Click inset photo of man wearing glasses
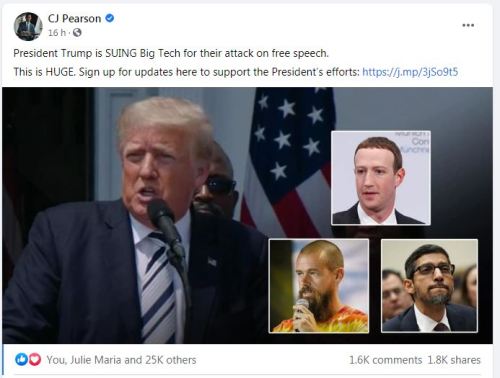 (429, 286)
